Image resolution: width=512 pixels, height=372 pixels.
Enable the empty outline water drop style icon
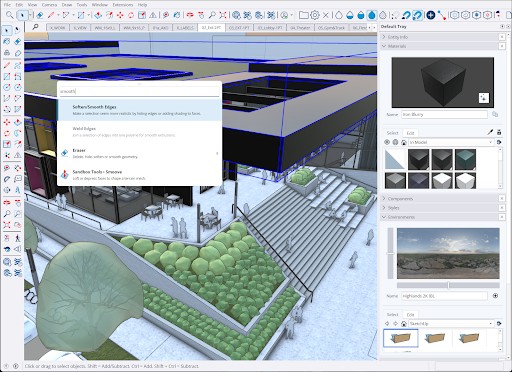pos(339,15)
